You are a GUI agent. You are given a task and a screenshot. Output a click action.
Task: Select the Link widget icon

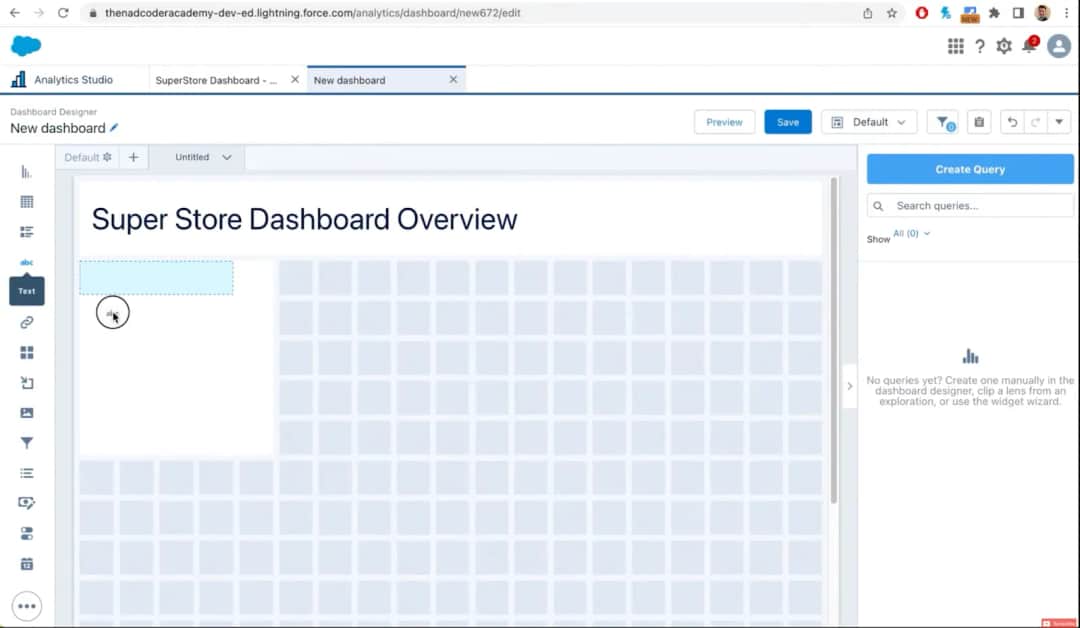(26, 322)
